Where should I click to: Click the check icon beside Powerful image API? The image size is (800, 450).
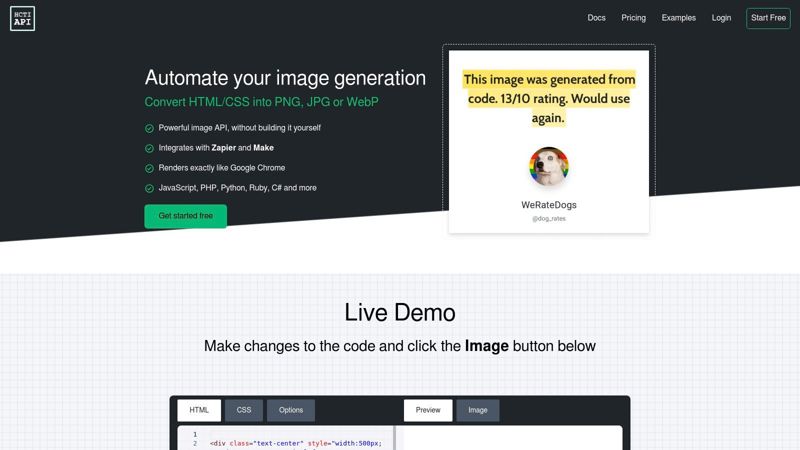(149, 128)
